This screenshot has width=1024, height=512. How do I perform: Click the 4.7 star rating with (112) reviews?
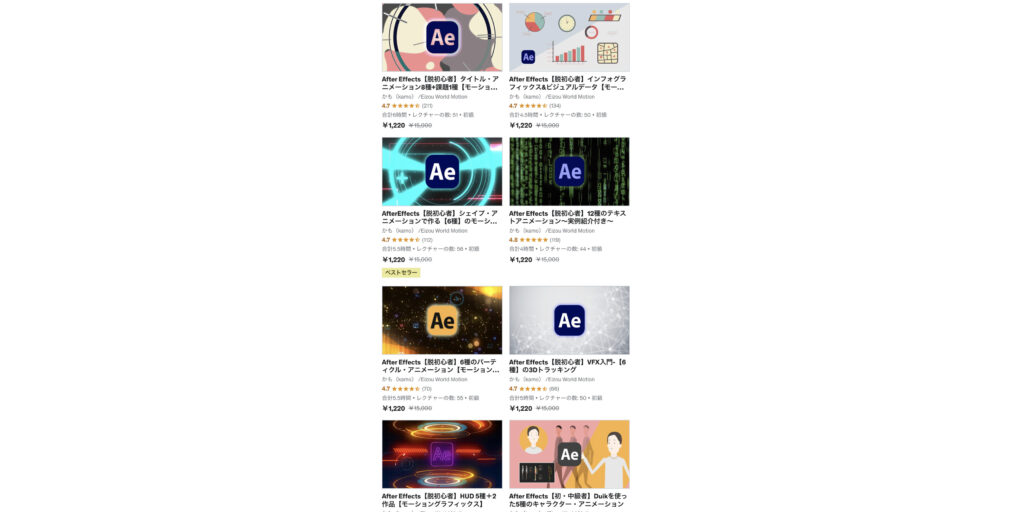[x=407, y=240]
